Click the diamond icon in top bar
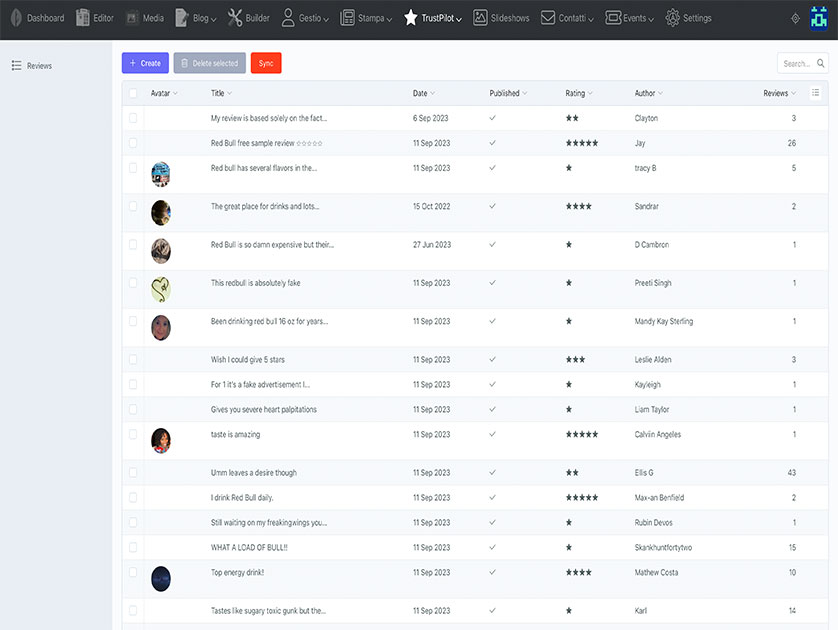The image size is (838, 630). (795, 18)
